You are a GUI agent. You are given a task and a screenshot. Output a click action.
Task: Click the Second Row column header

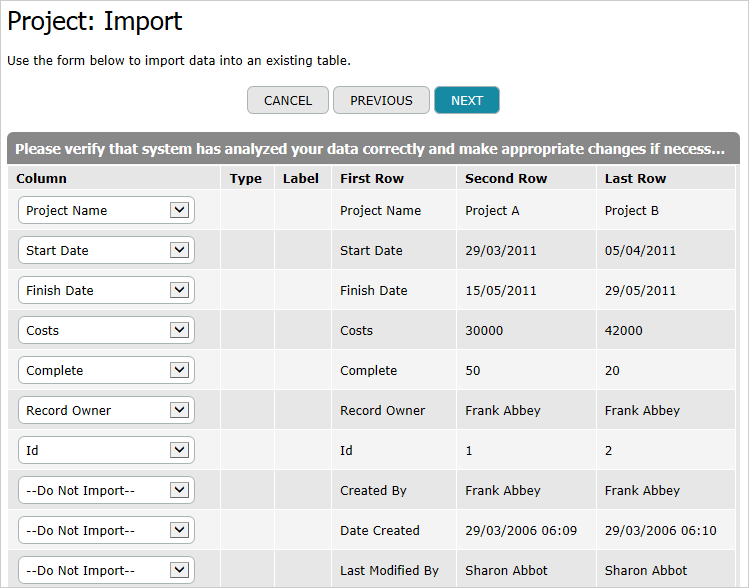[506, 178]
